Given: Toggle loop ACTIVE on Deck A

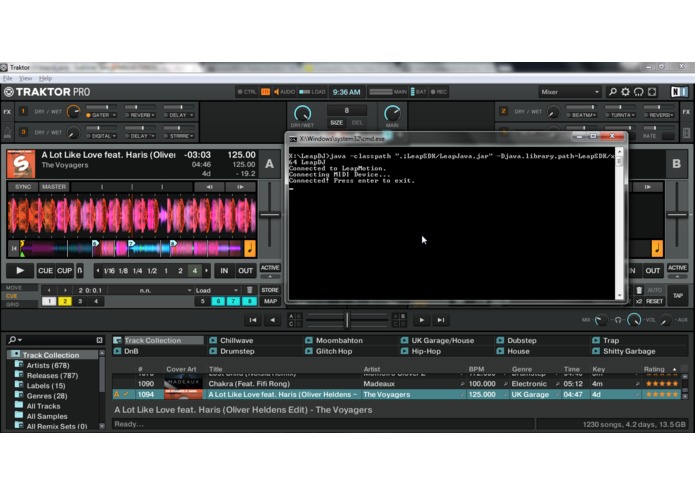Looking at the screenshot, I should (x=270, y=268).
